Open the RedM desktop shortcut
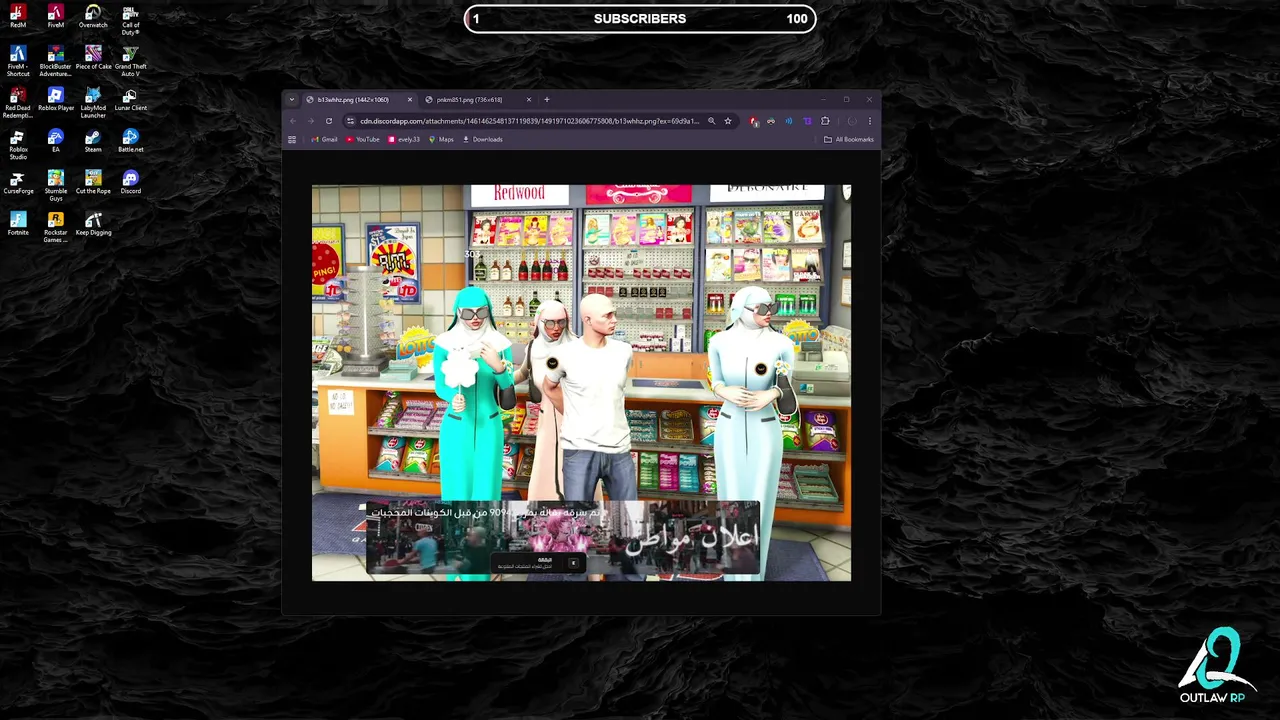Screen dimensions: 1280x720 (x=18, y=16)
